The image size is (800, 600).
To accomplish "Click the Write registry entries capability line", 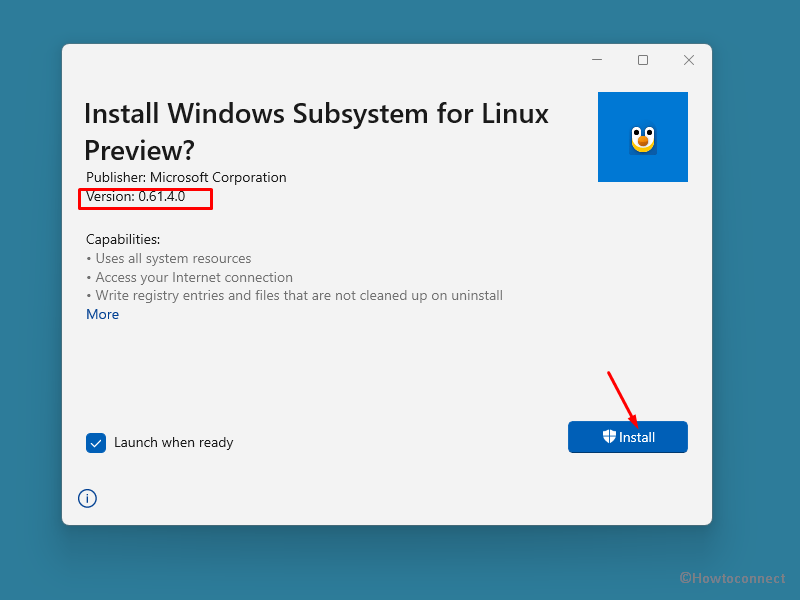I will tap(295, 295).
